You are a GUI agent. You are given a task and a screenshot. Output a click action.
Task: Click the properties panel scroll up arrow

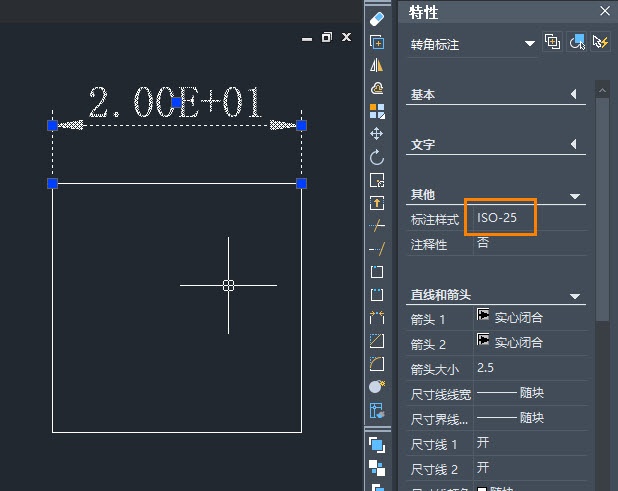pos(602,91)
